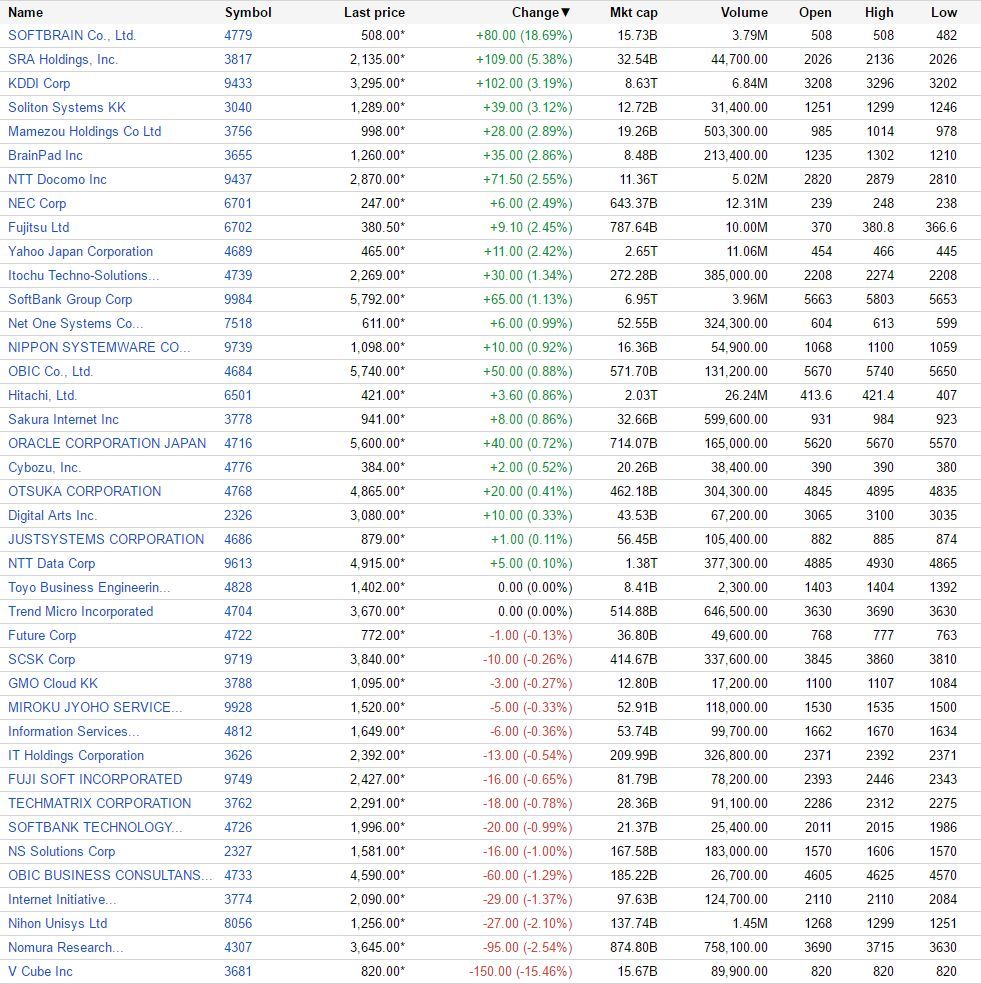Select the 413.6 open value
The image size is (981, 984).
(816, 396)
